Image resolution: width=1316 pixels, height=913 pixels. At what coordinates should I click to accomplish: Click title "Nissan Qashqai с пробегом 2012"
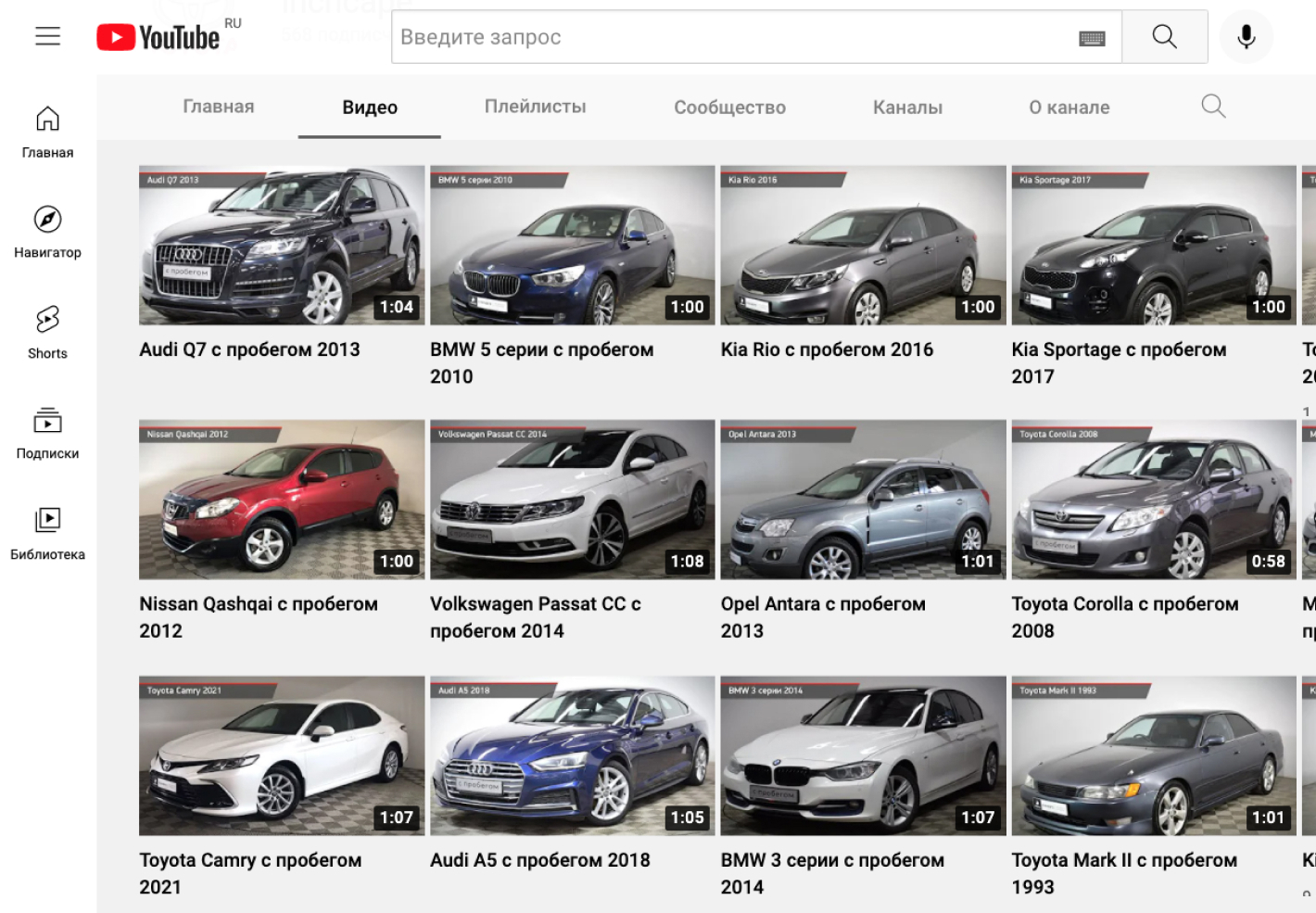click(259, 616)
